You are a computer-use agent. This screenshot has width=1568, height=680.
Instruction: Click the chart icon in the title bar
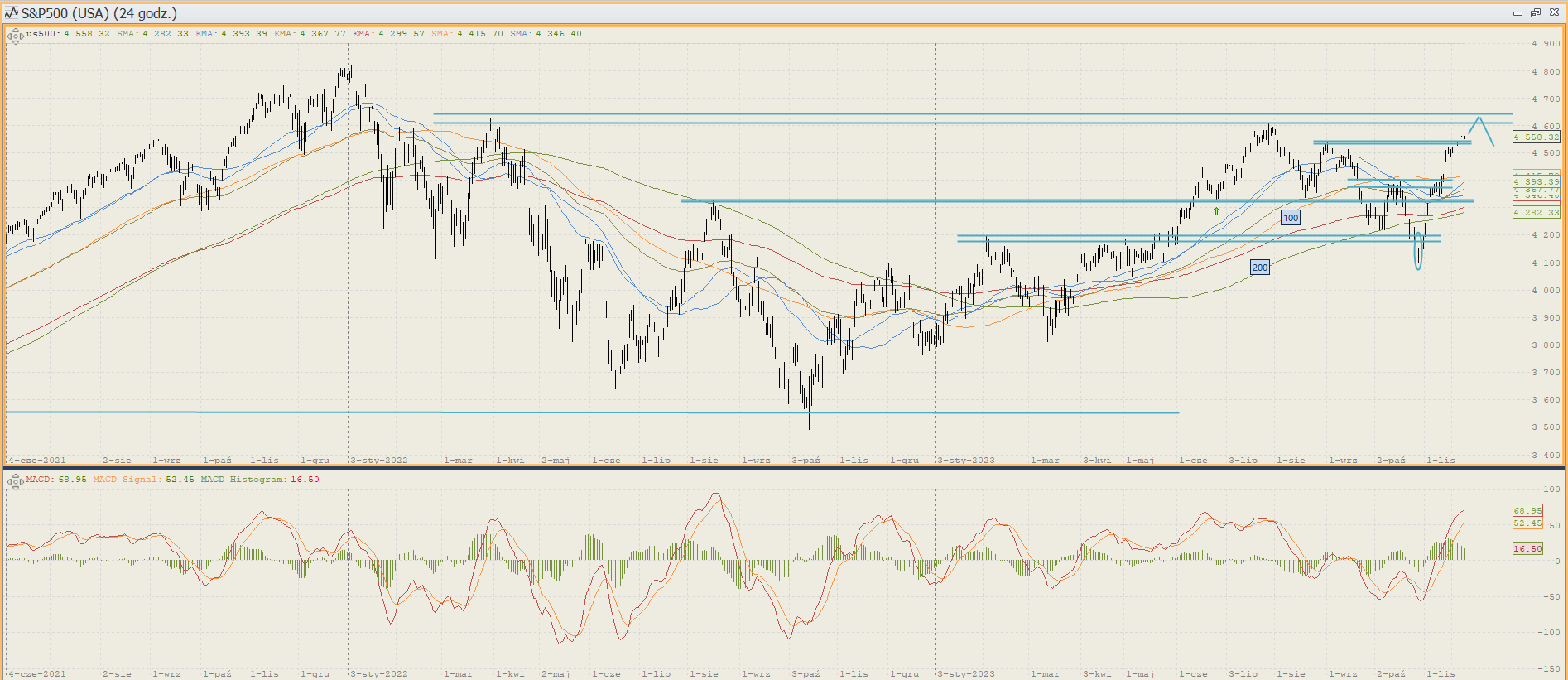coord(11,13)
